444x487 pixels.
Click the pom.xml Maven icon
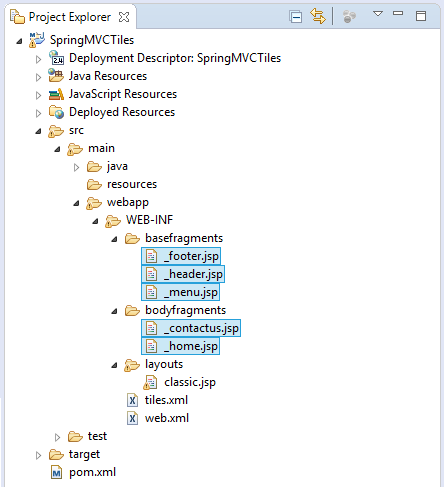56,472
